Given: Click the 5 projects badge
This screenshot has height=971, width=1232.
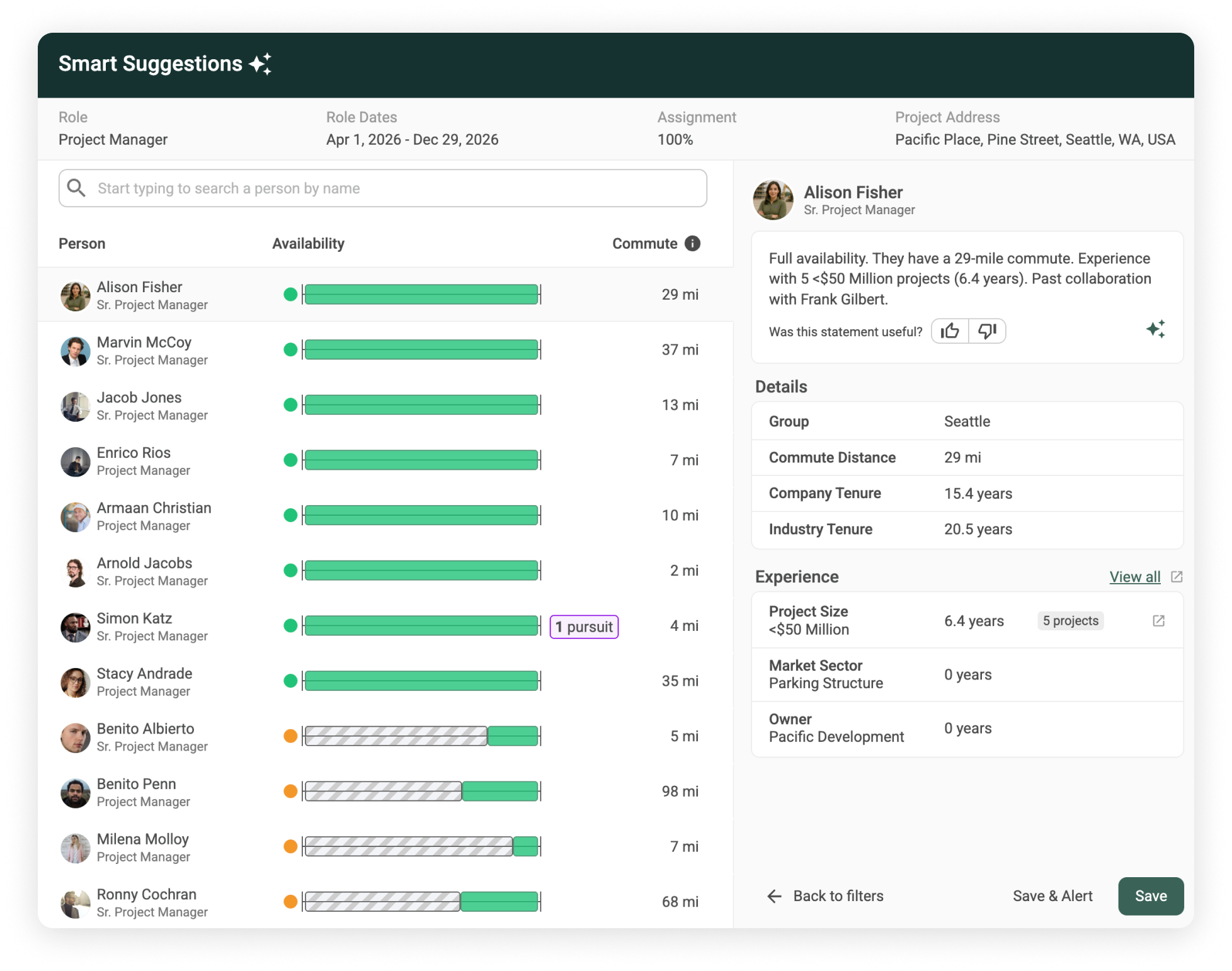Looking at the screenshot, I should (1070, 621).
